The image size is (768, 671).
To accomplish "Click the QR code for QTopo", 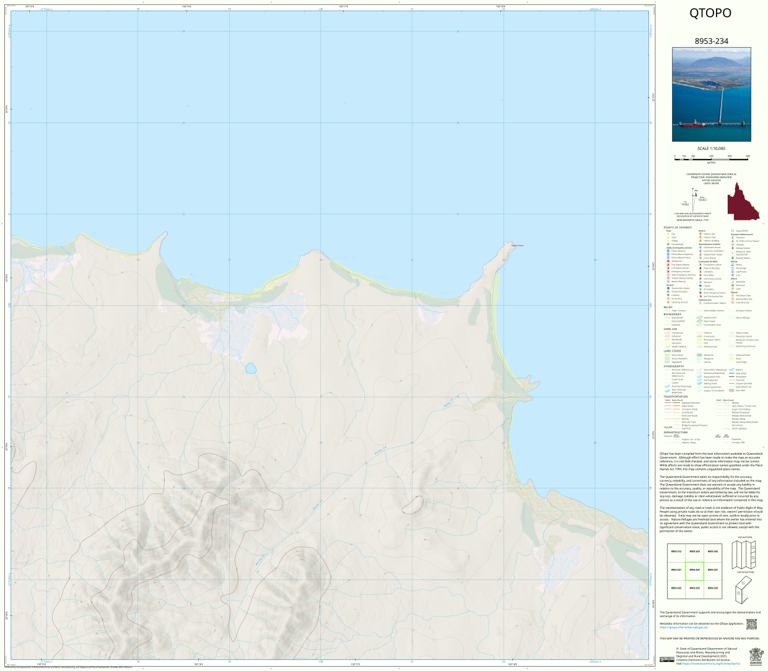I will 751,624.
